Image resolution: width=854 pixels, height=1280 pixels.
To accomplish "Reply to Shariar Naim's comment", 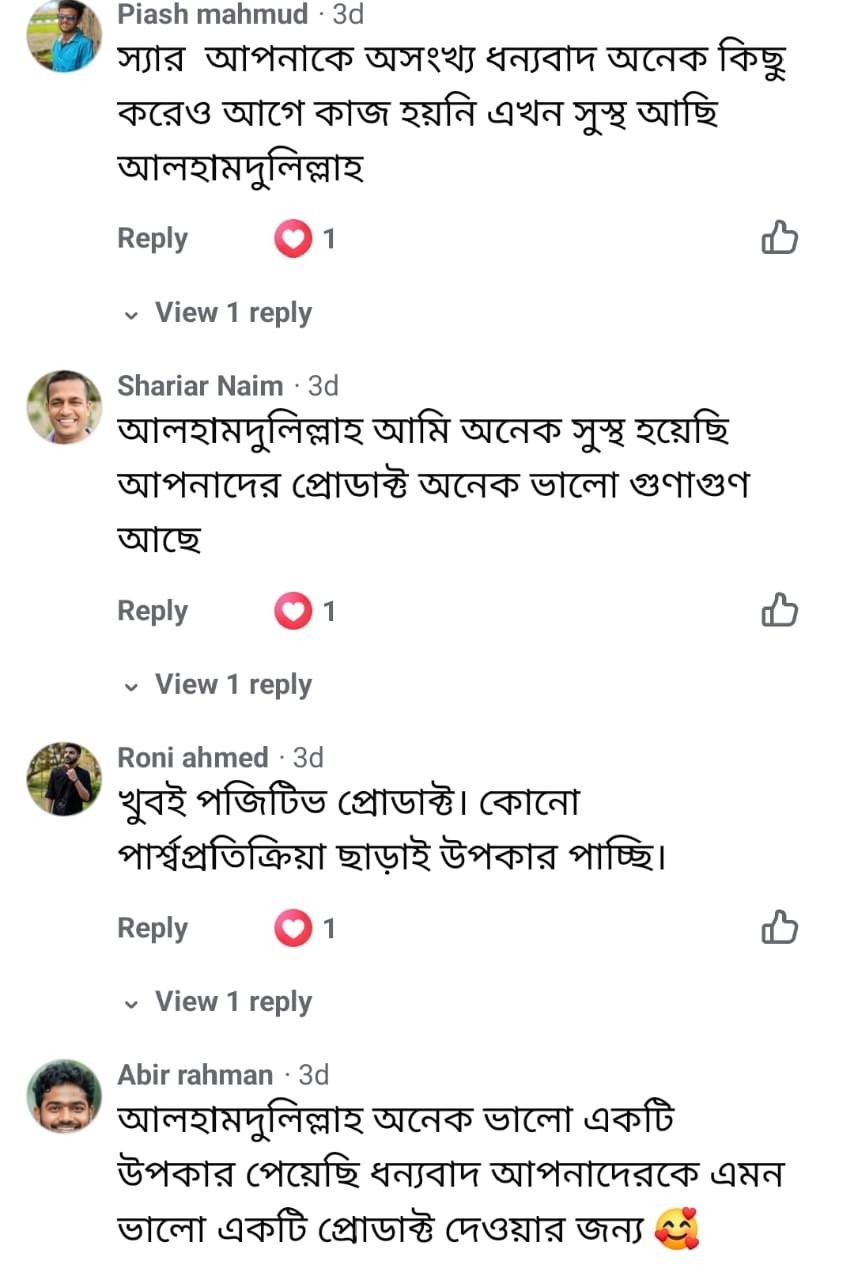I will 152,611.
